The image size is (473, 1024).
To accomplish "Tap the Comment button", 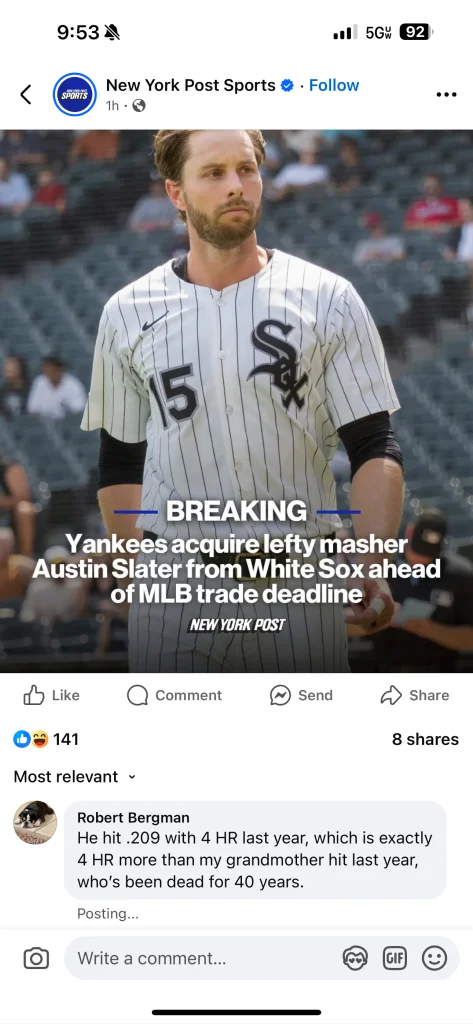I will coord(174,696).
